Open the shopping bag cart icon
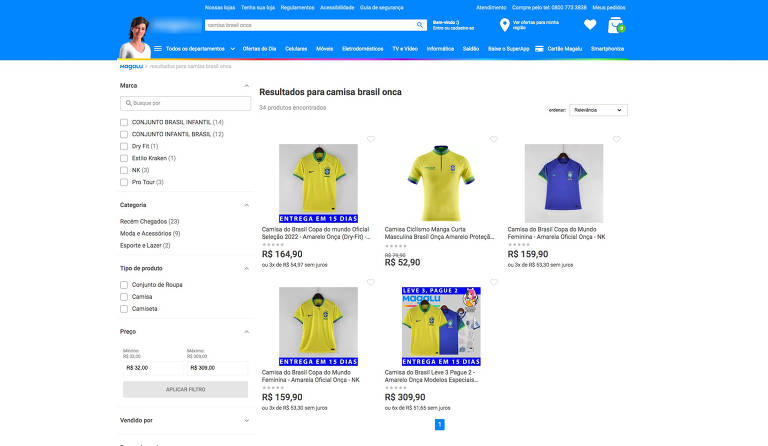 click(x=616, y=25)
